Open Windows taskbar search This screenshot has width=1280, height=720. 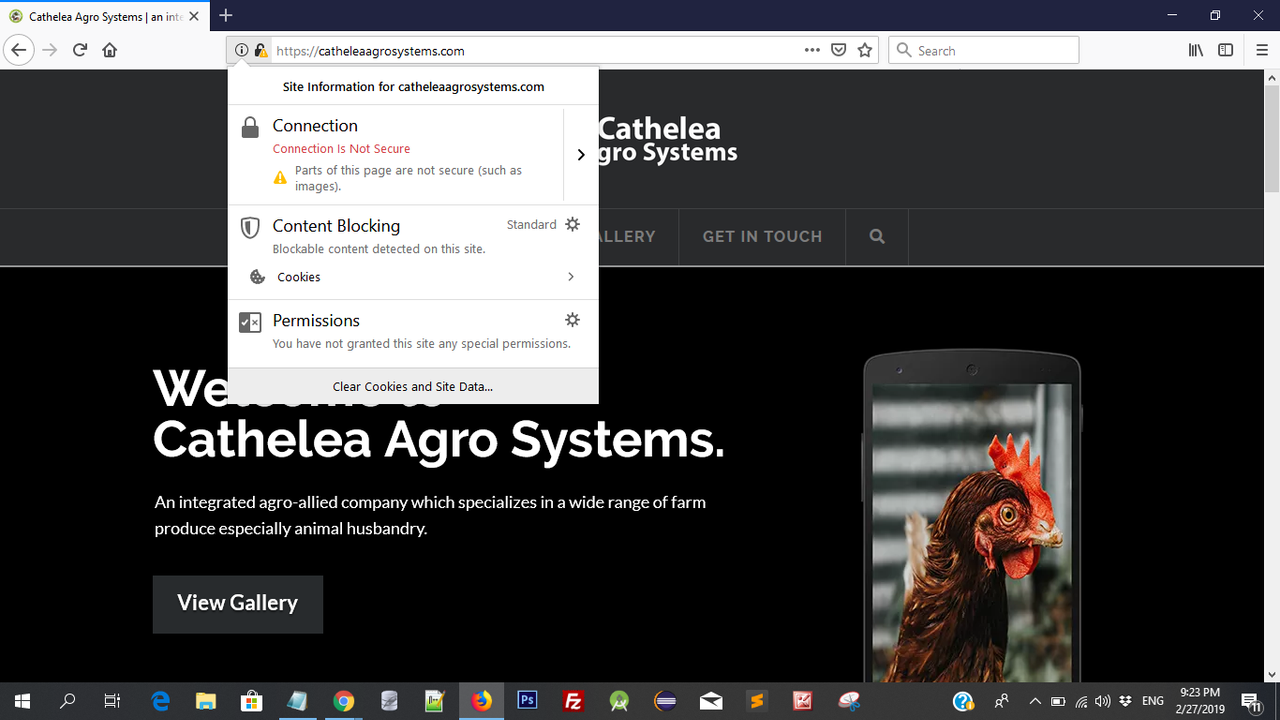click(68, 701)
